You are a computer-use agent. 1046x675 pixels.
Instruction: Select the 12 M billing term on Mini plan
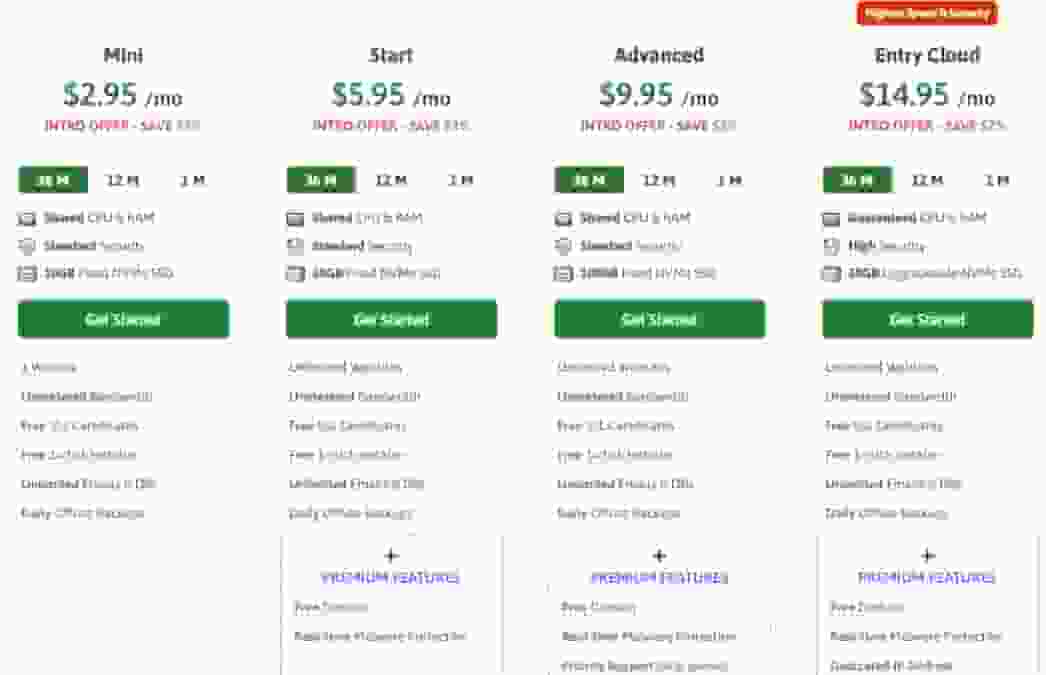[x=120, y=180]
